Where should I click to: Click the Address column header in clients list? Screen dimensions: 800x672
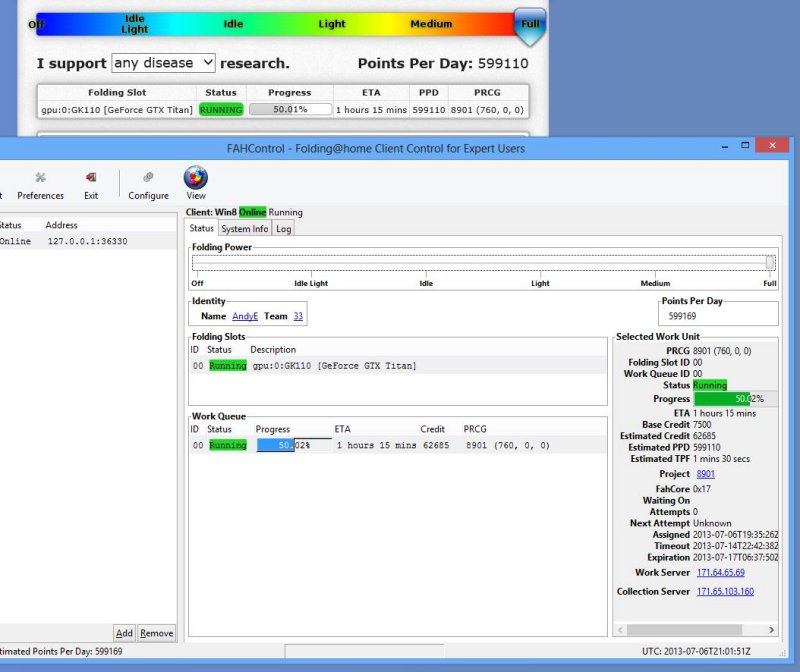click(61, 225)
